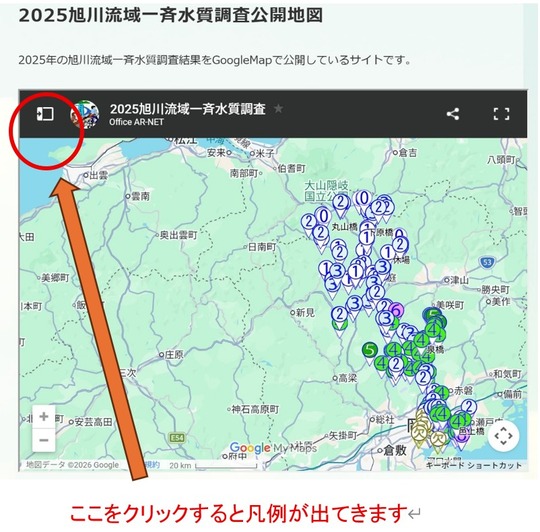The width and height of the screenshot is (540, 532).
Task: Open the map in fullscreen view
Action: click(x=501, y=114)
